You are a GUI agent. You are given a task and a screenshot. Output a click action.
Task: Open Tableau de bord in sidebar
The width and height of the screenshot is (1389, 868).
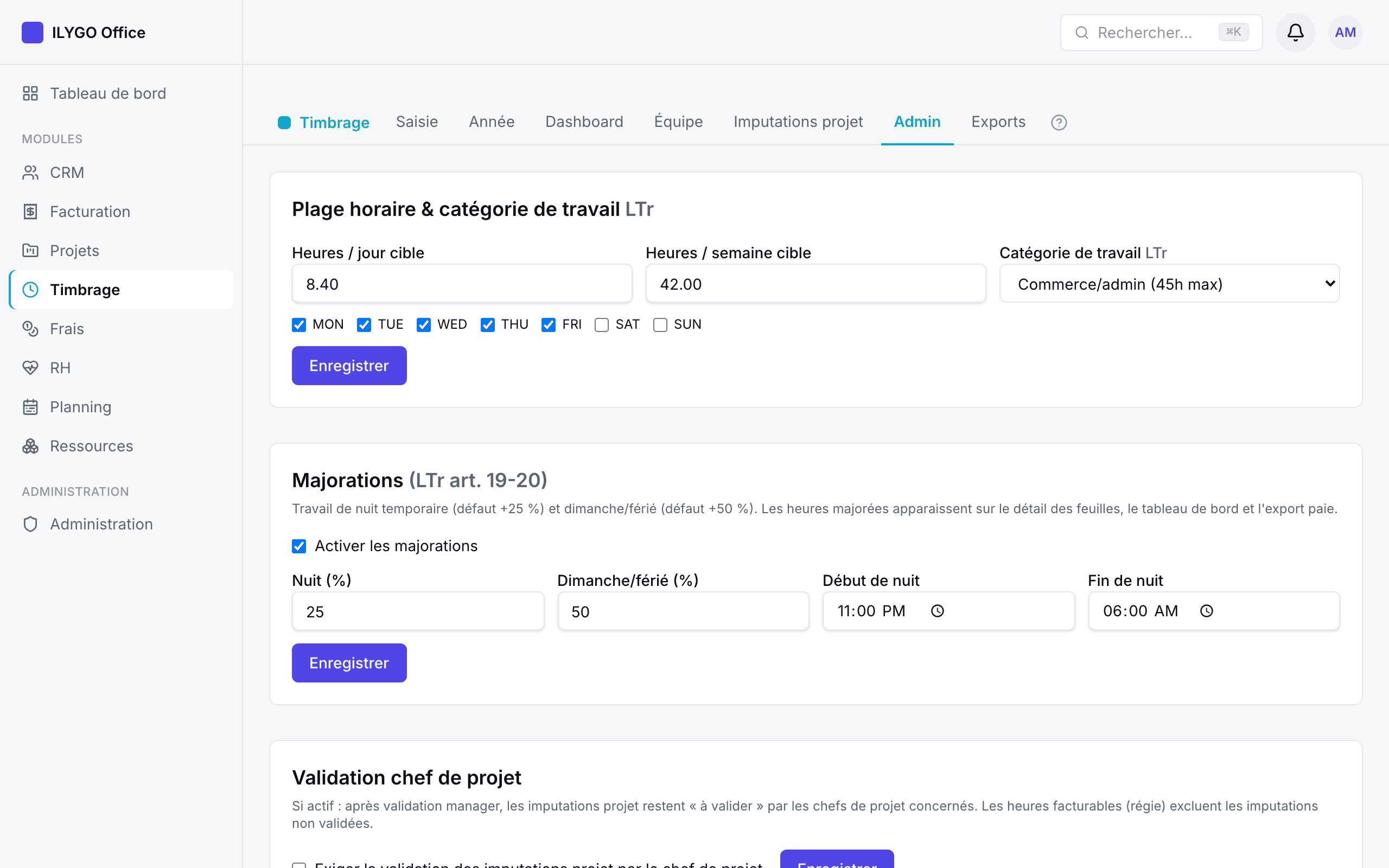pos(121,93)
